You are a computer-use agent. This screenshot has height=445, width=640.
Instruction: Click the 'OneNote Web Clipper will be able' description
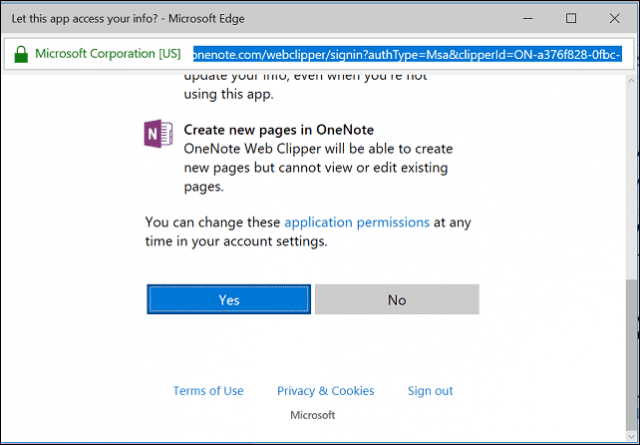click(318, 167)
